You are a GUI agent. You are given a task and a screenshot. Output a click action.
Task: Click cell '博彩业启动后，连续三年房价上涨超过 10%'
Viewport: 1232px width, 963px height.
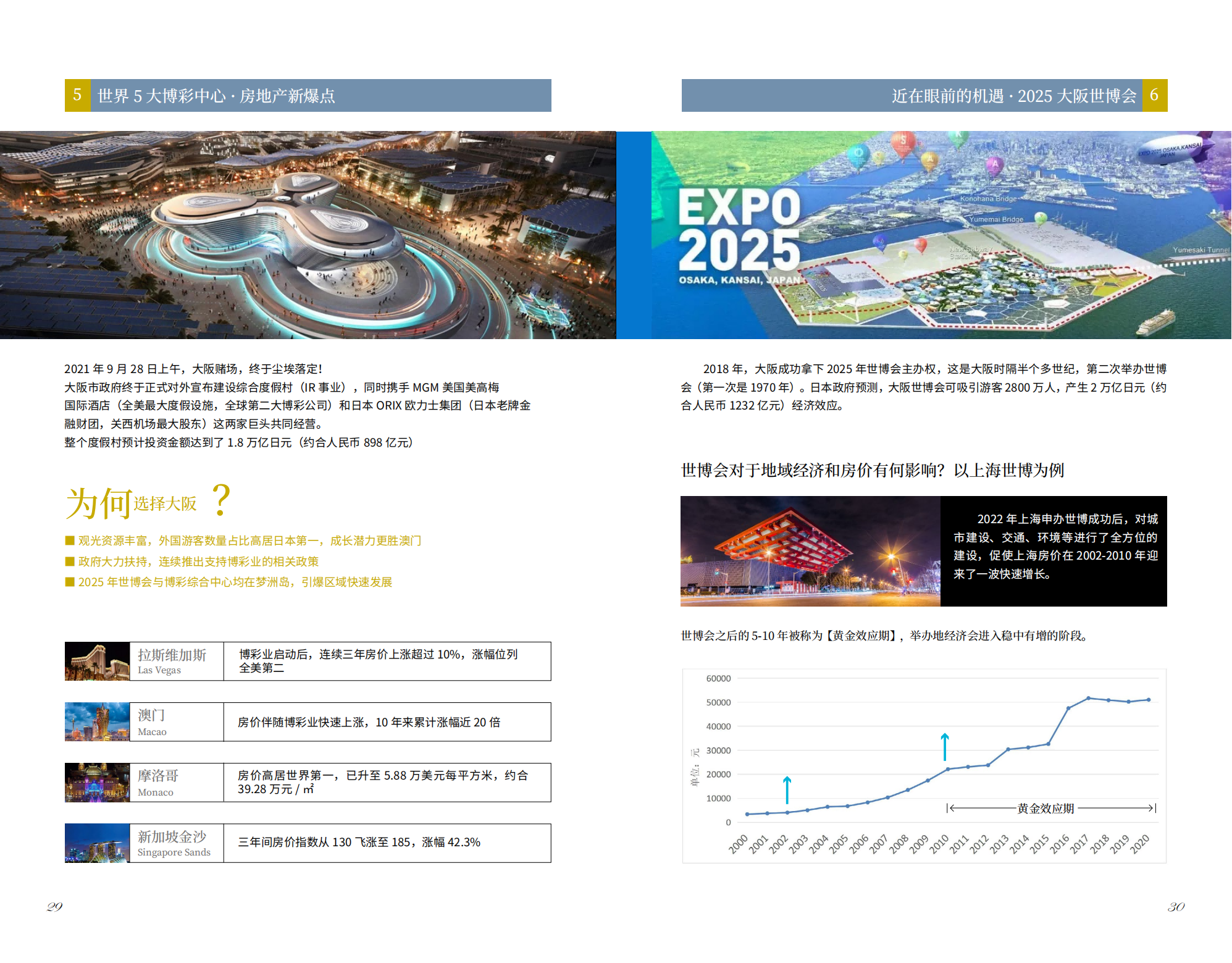387,661
